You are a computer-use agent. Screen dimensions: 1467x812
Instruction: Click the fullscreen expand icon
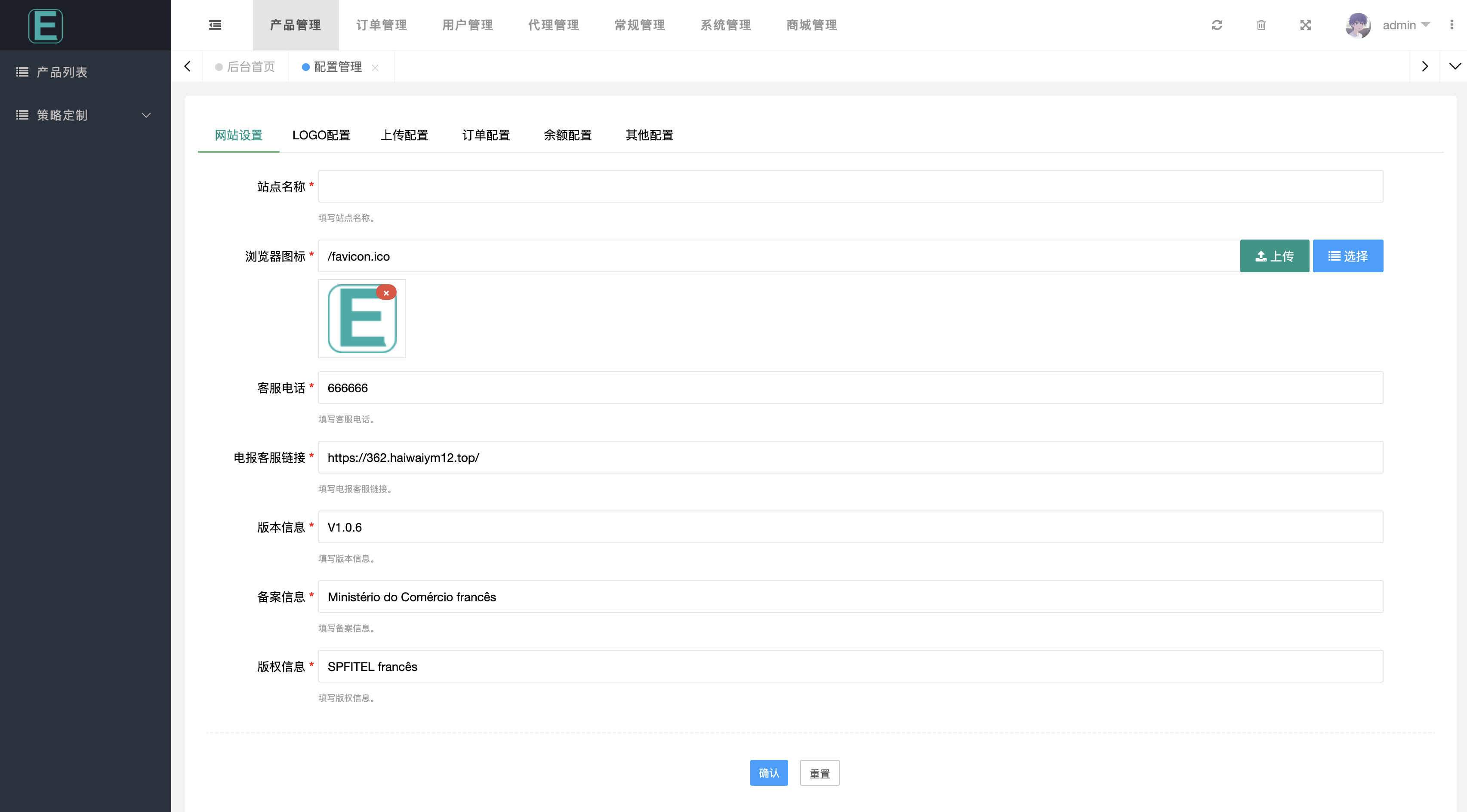1305,25
